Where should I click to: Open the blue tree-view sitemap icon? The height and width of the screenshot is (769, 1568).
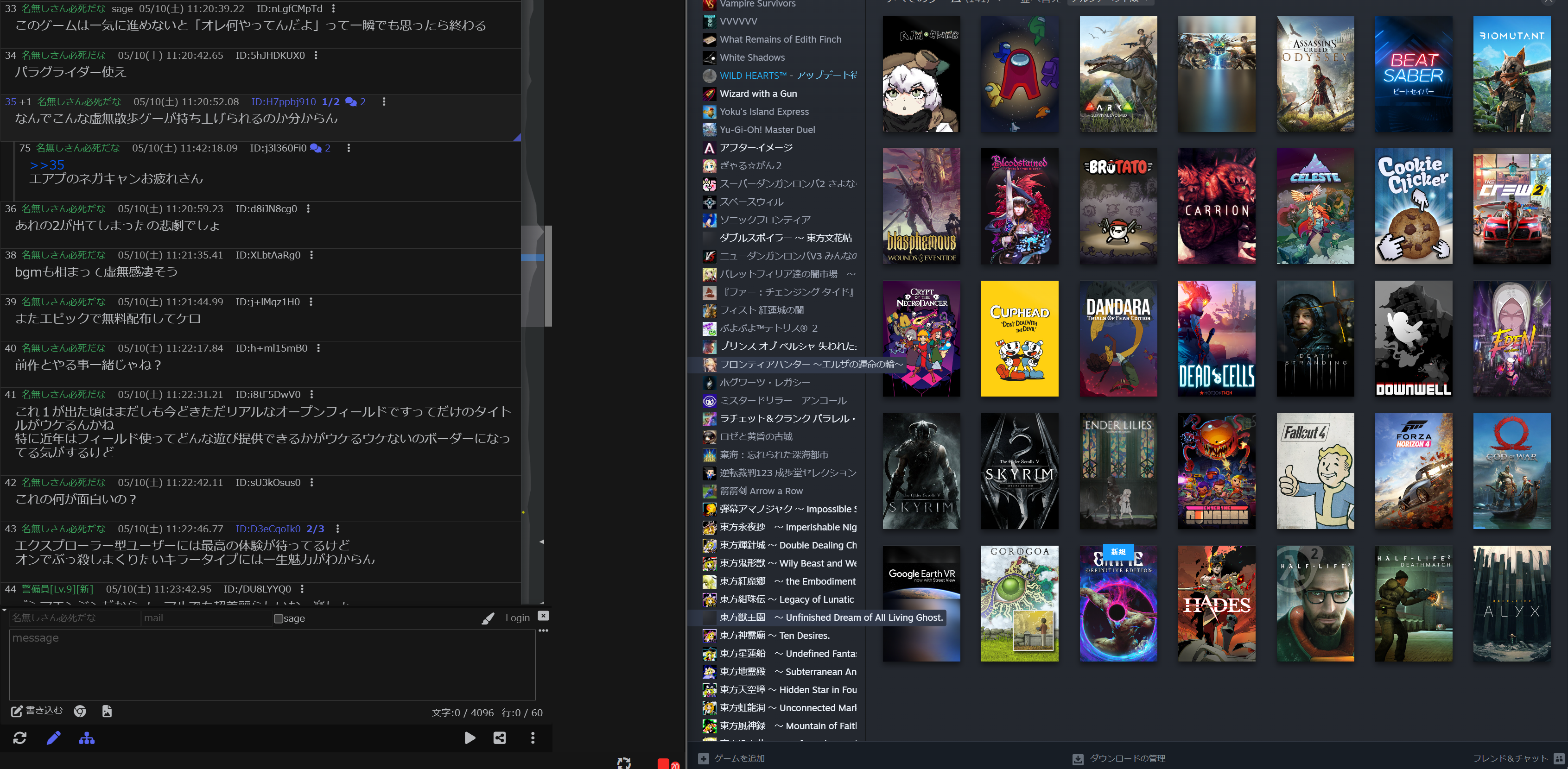click(86, 738)
